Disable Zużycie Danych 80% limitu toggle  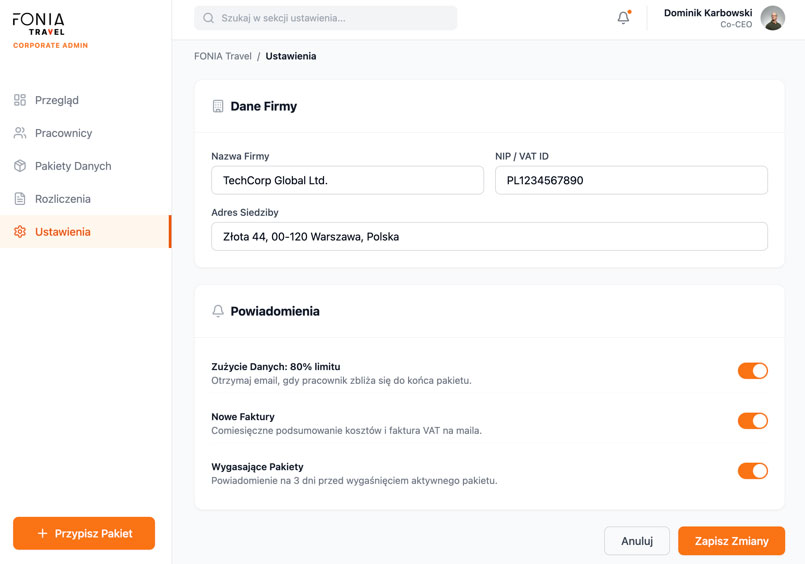pos(752,371)
